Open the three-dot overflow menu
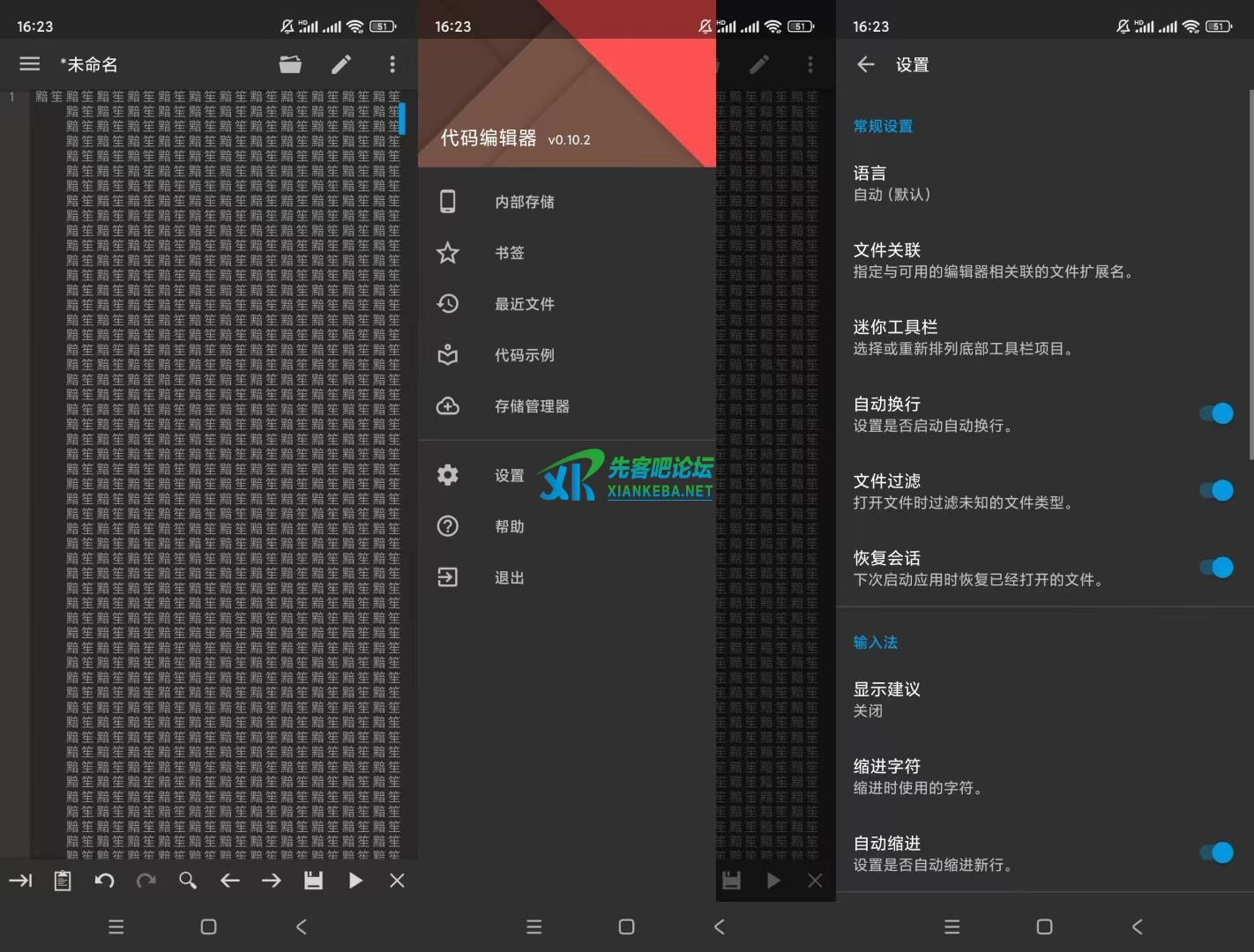The height and width of the screenshot is (952, 1254). 392,63
